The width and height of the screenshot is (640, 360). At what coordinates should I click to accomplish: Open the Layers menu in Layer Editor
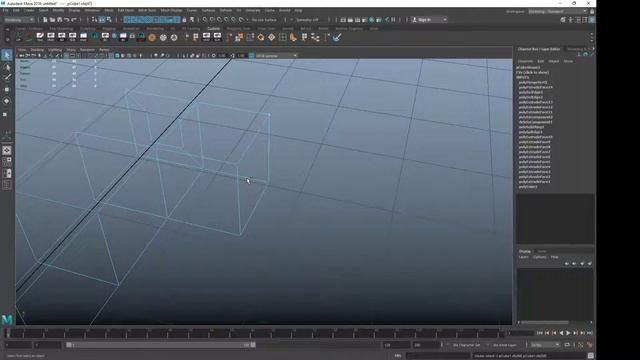tap(523, 257)
